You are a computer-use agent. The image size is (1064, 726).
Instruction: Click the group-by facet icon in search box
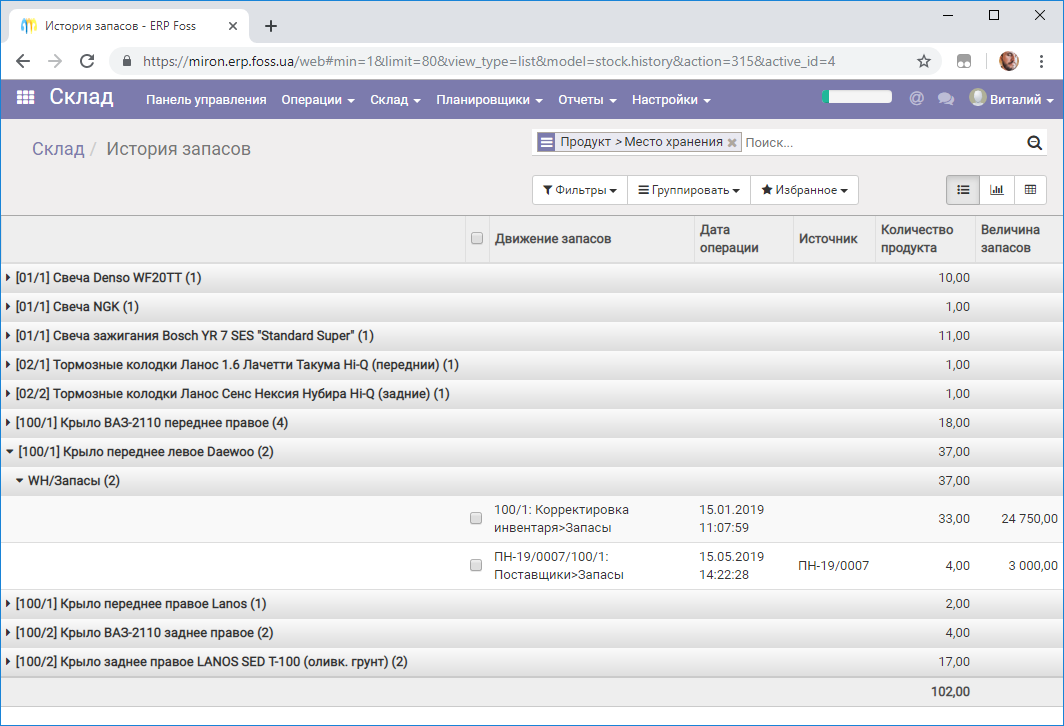click(x=546, y=142)
